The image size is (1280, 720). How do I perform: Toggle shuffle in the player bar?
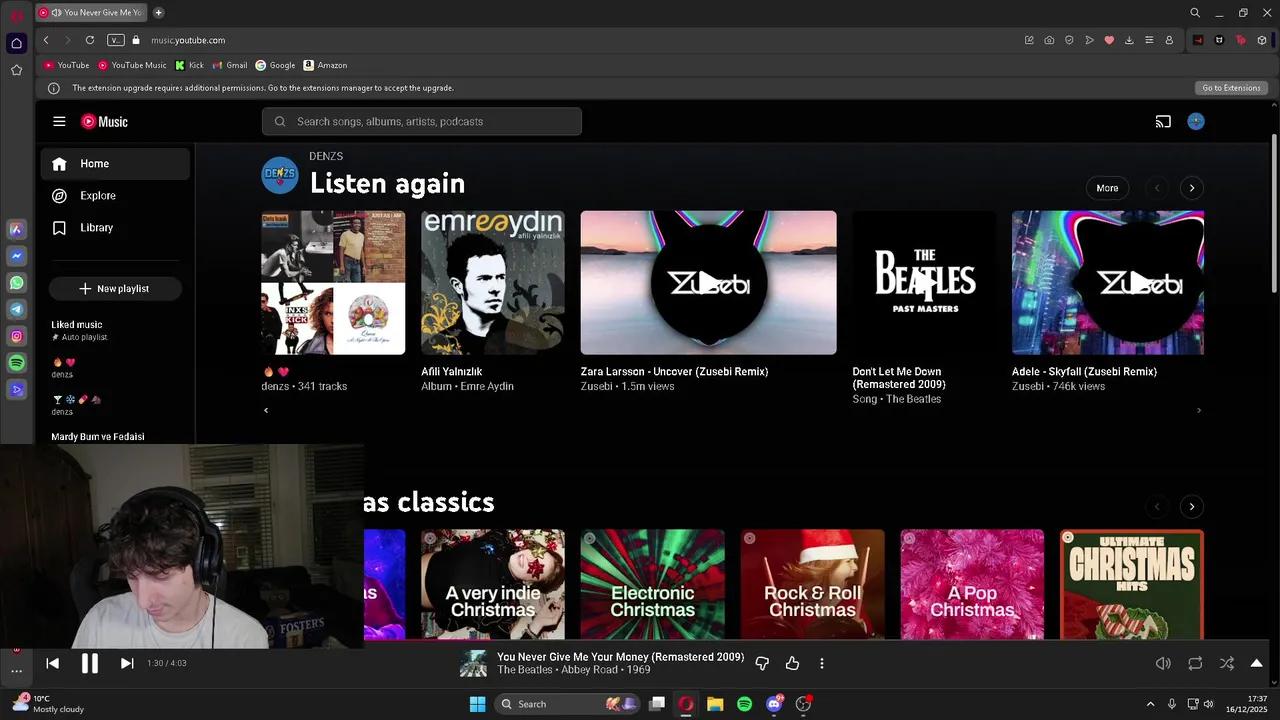1227,663
